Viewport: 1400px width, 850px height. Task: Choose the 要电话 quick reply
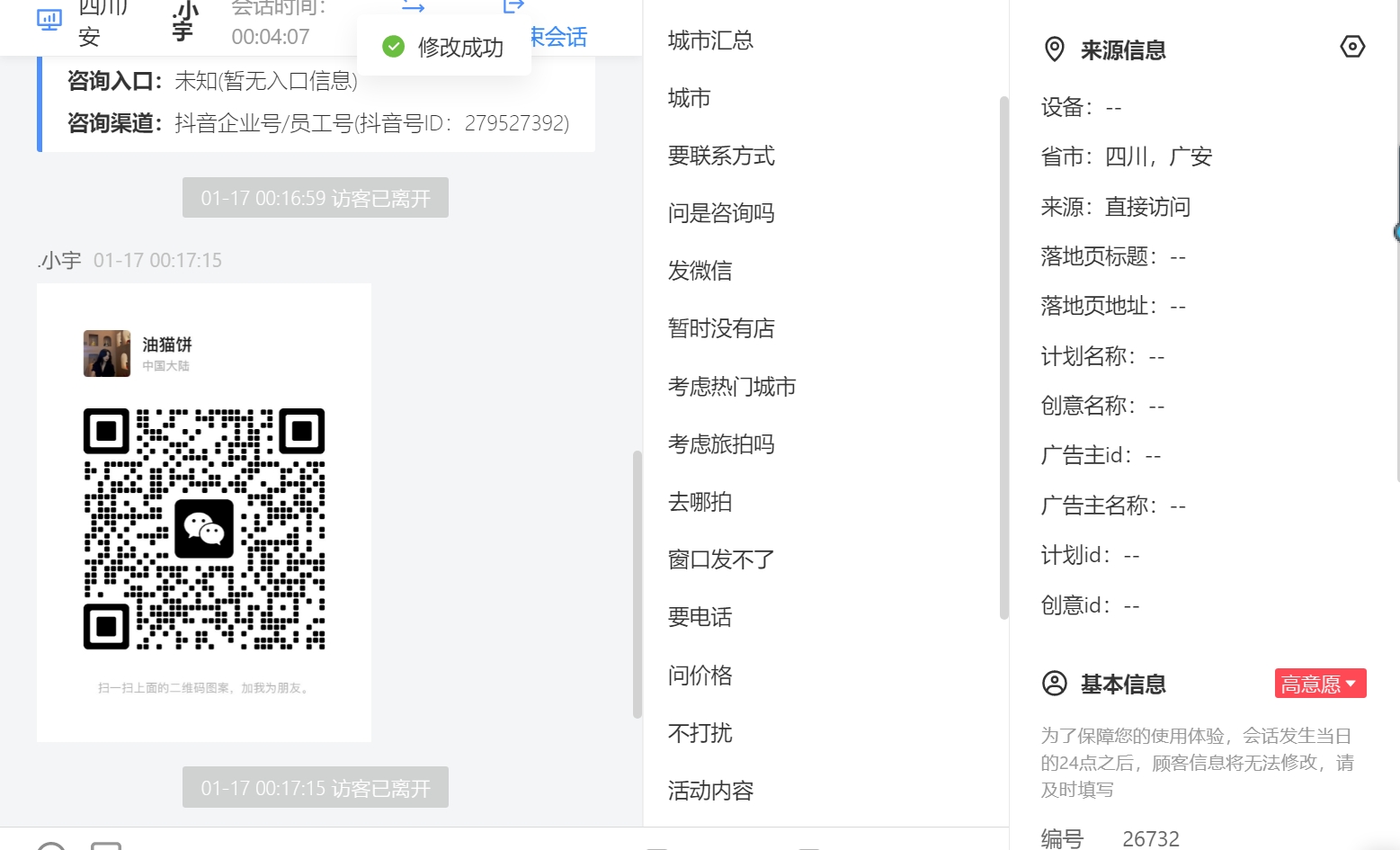(700, 617)
